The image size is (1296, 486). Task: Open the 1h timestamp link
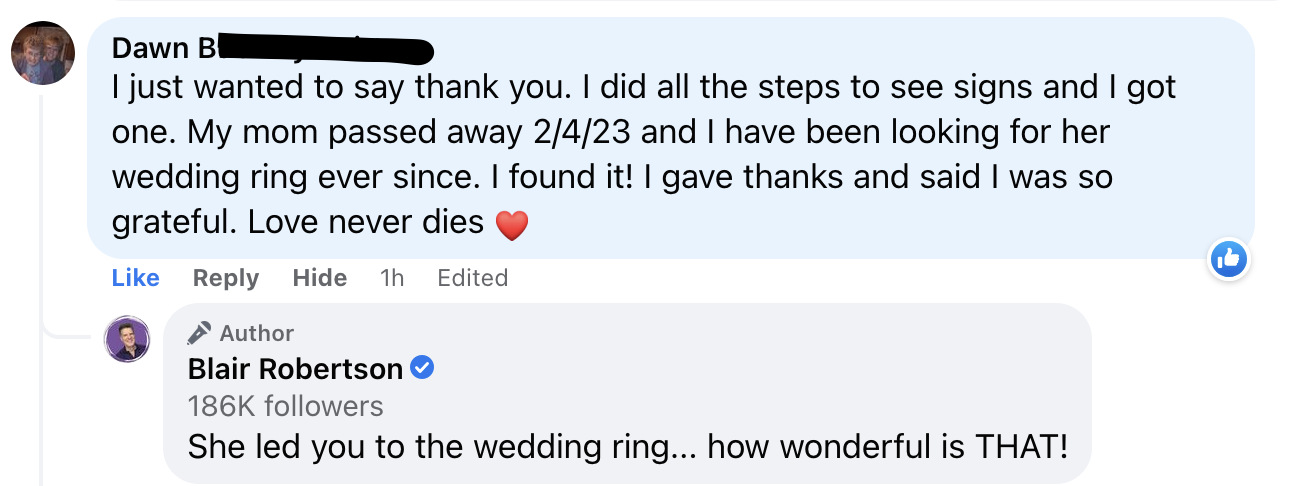tap(392, 278)
